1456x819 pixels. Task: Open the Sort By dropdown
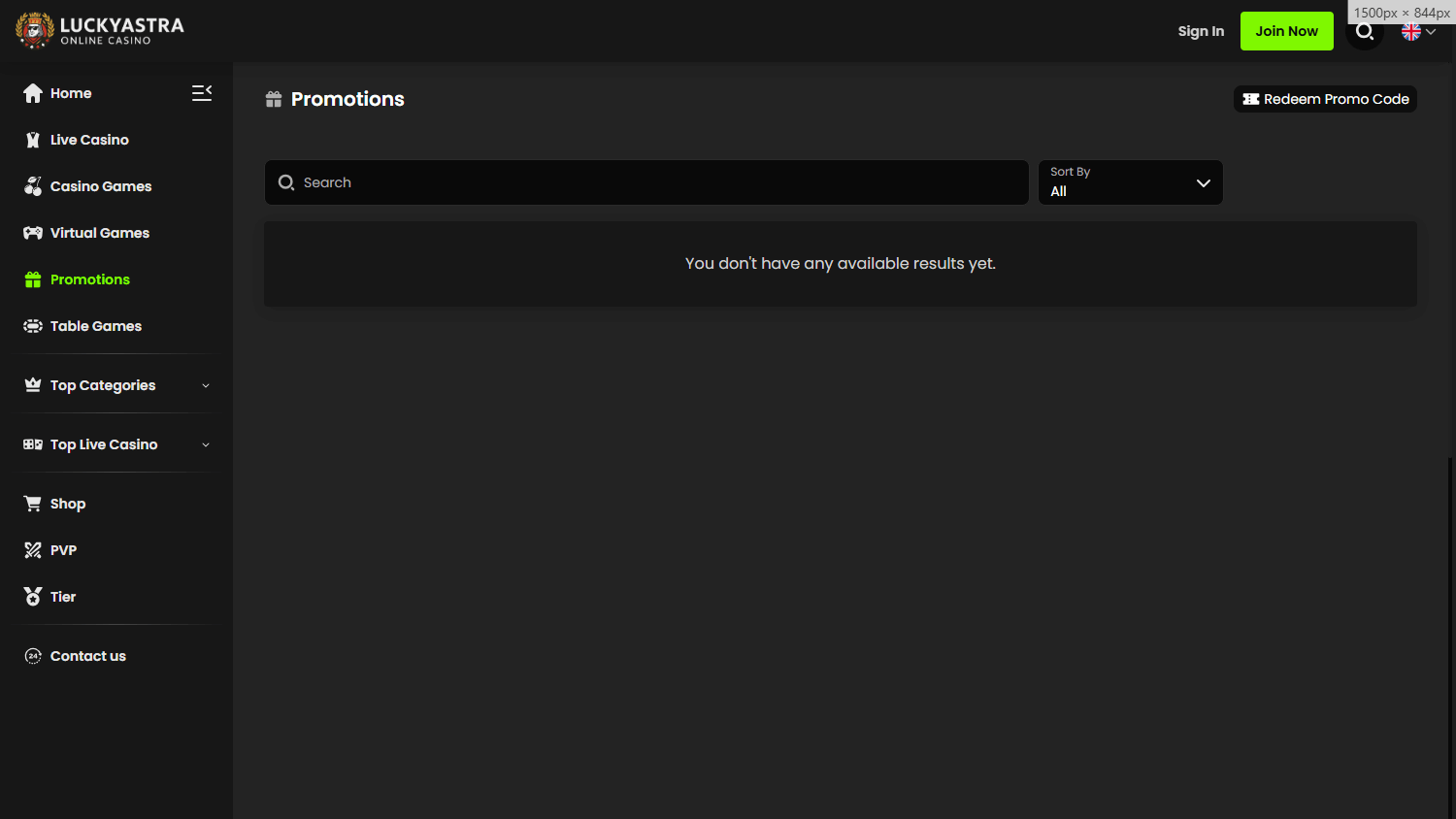(x=1130, y=182)
